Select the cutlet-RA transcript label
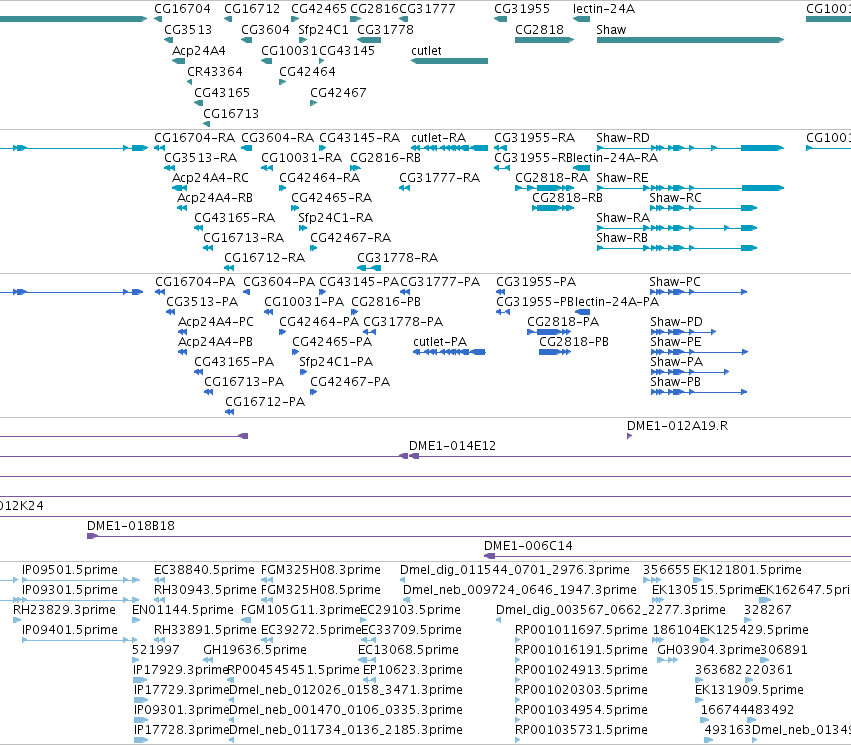 pos(439,138)
